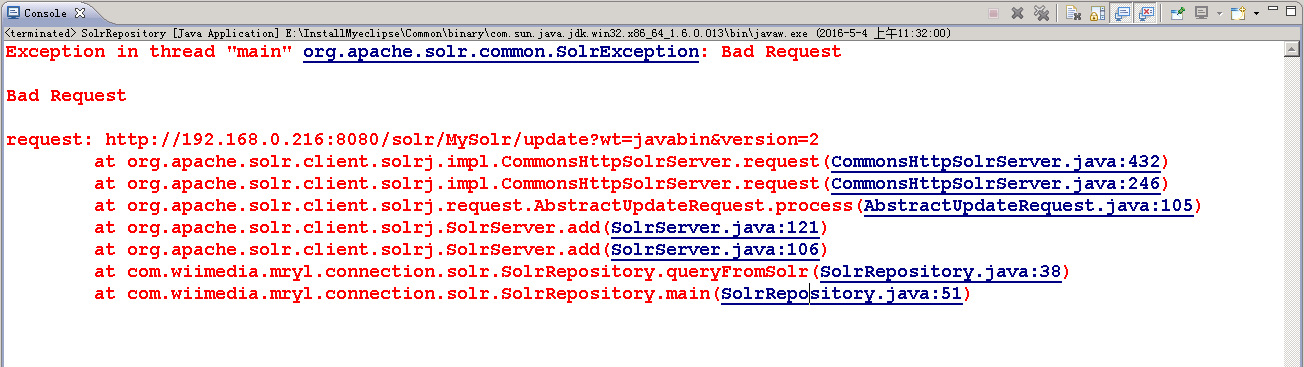Click the Display Selected Console icon
Screen dimensions: 1304x367
point(1202,13)
